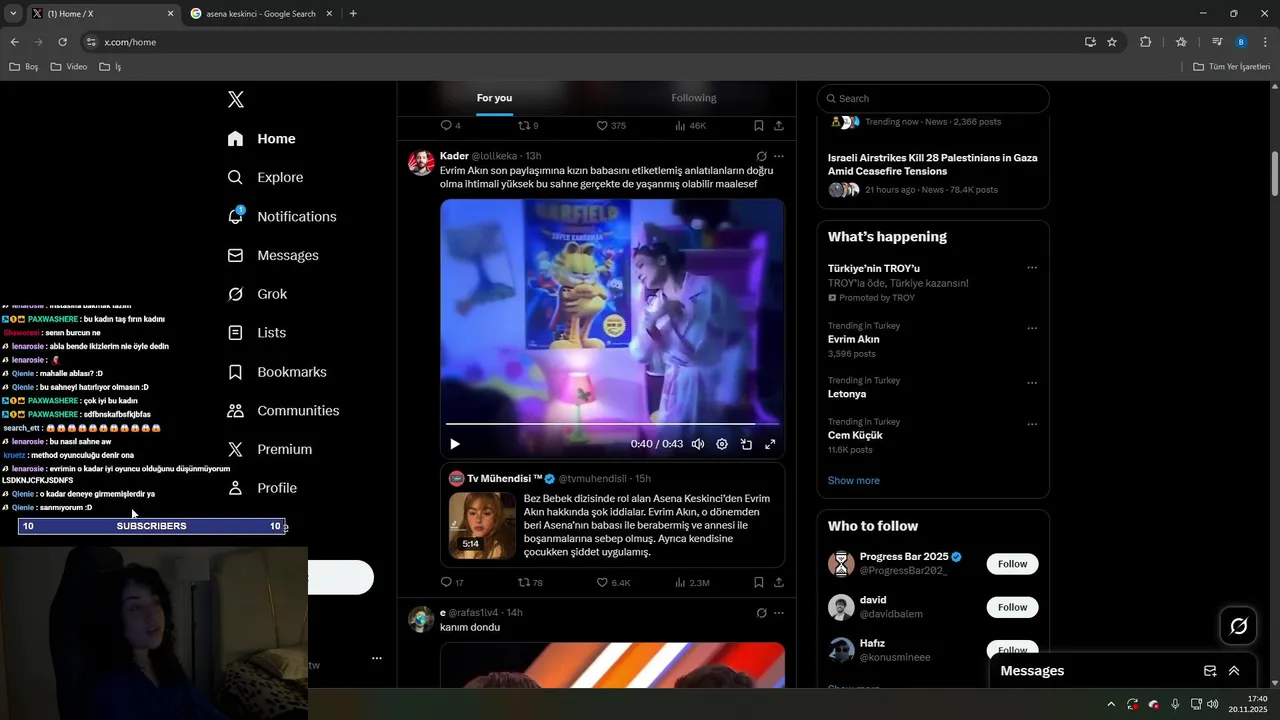This screenshot has width=1280, height=720.
Task: View analytics showing 2.3M views
Action: coord(692,582)
